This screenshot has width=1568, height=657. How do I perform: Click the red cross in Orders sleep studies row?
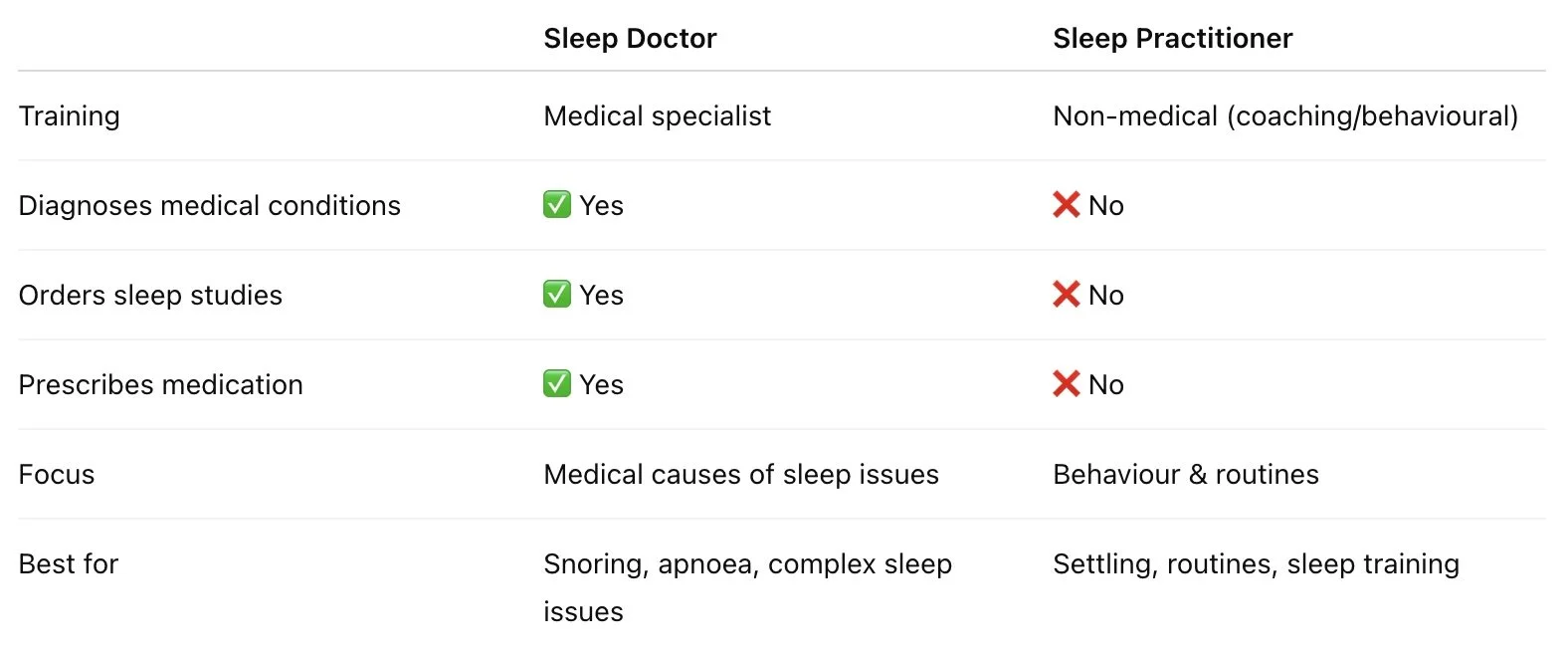(x=1066, y=295)
